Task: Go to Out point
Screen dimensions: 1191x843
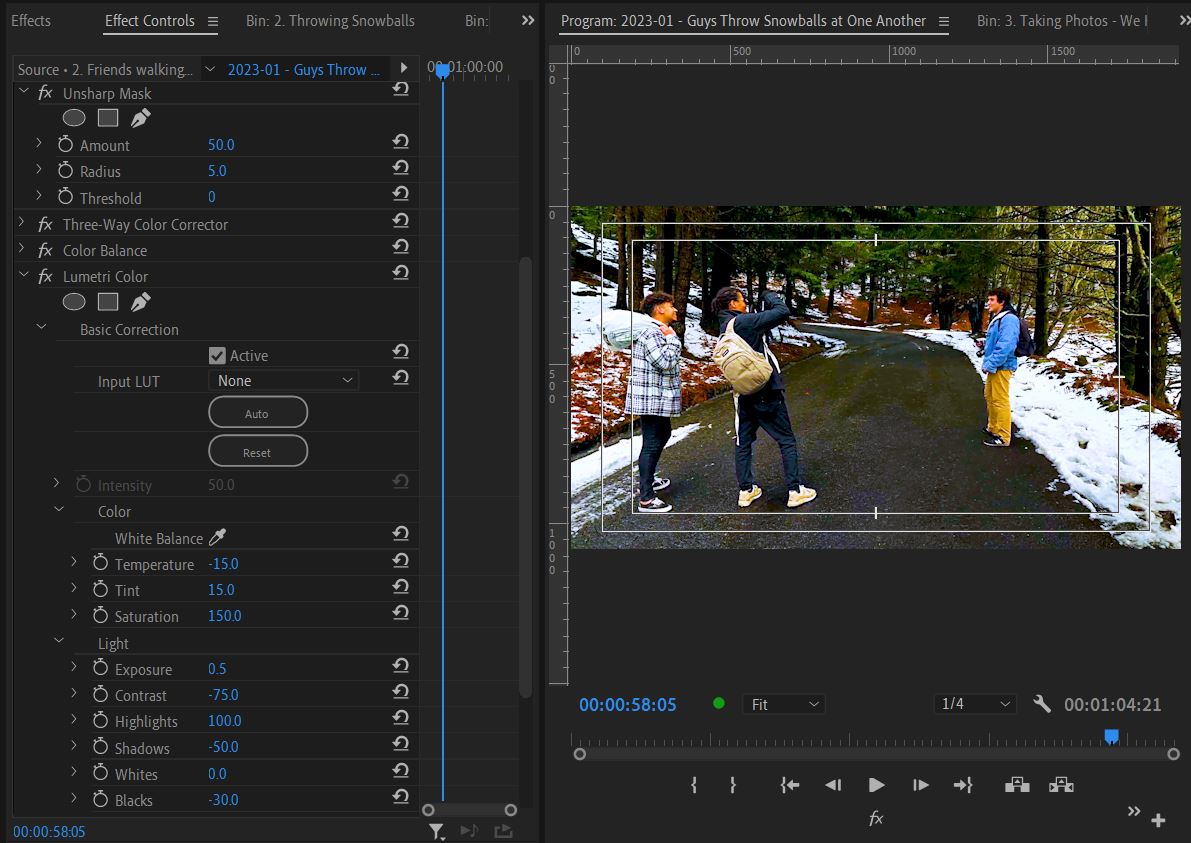Action: pyautogui.click(x=963, y=785)
